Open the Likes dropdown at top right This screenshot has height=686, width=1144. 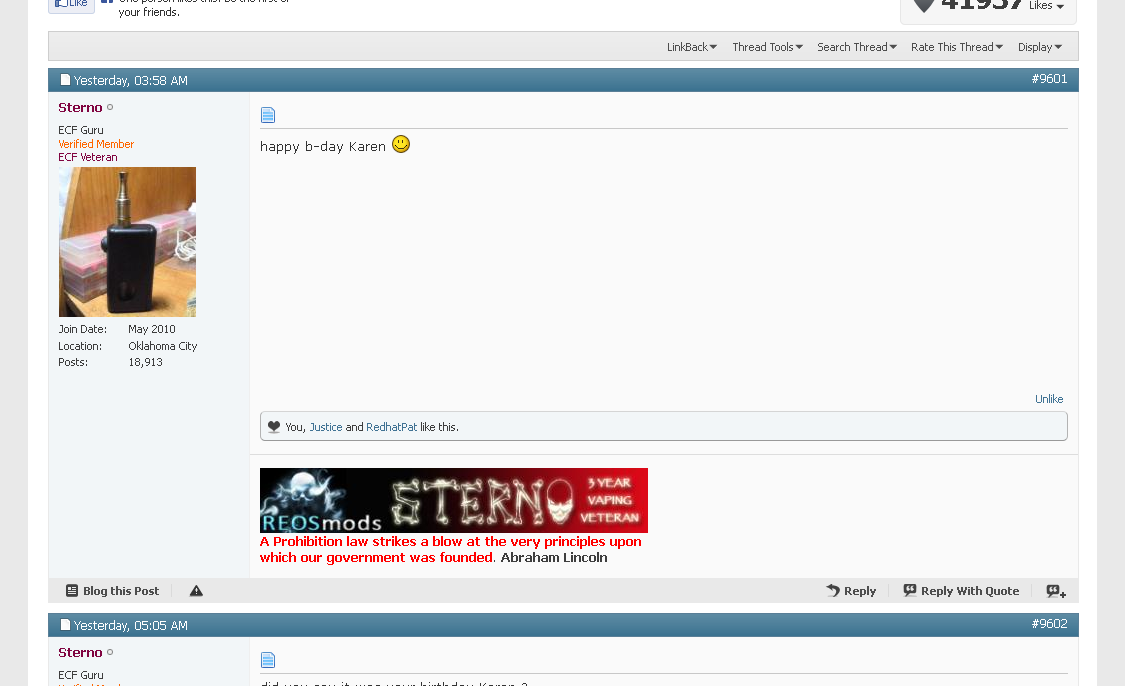[1046, 6]
